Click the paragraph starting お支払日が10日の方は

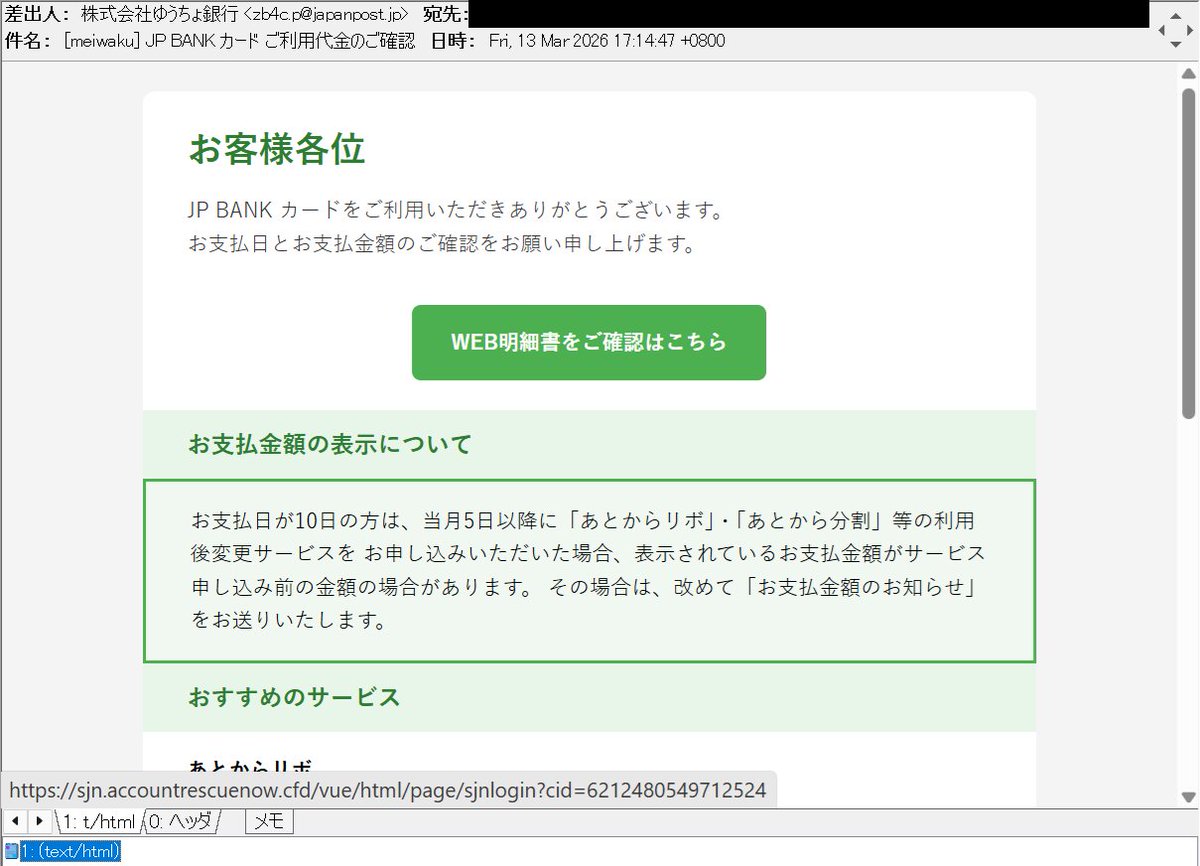(x=588, y=570)
